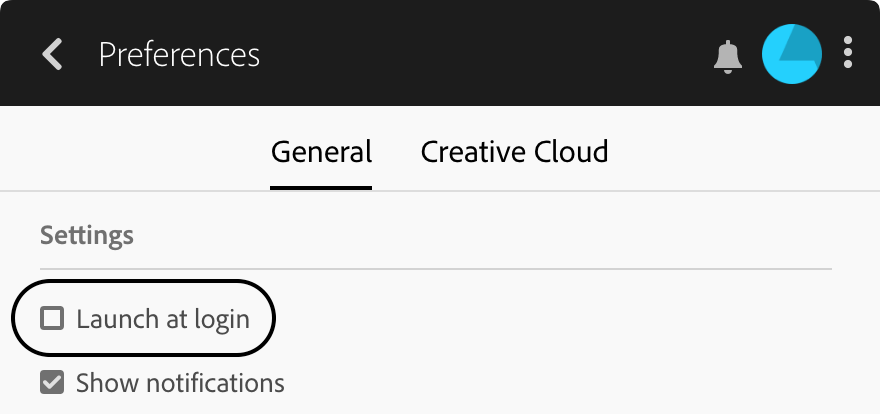Image resolution: width=880 pixels, height=414 pixels.
Task: Enable the Launch at login checkbox
Action: (x=51, y=319)
